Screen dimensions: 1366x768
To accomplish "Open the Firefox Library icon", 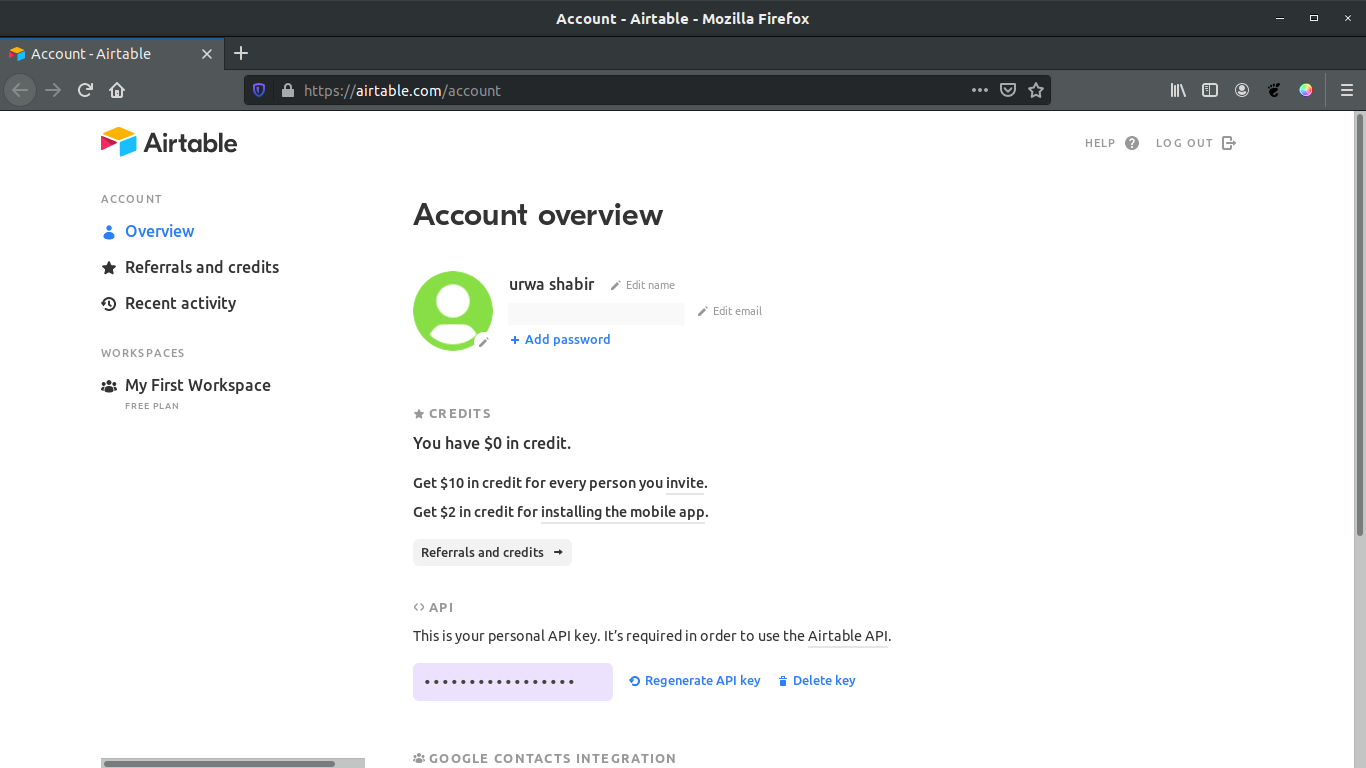I will pos(1178,90).
